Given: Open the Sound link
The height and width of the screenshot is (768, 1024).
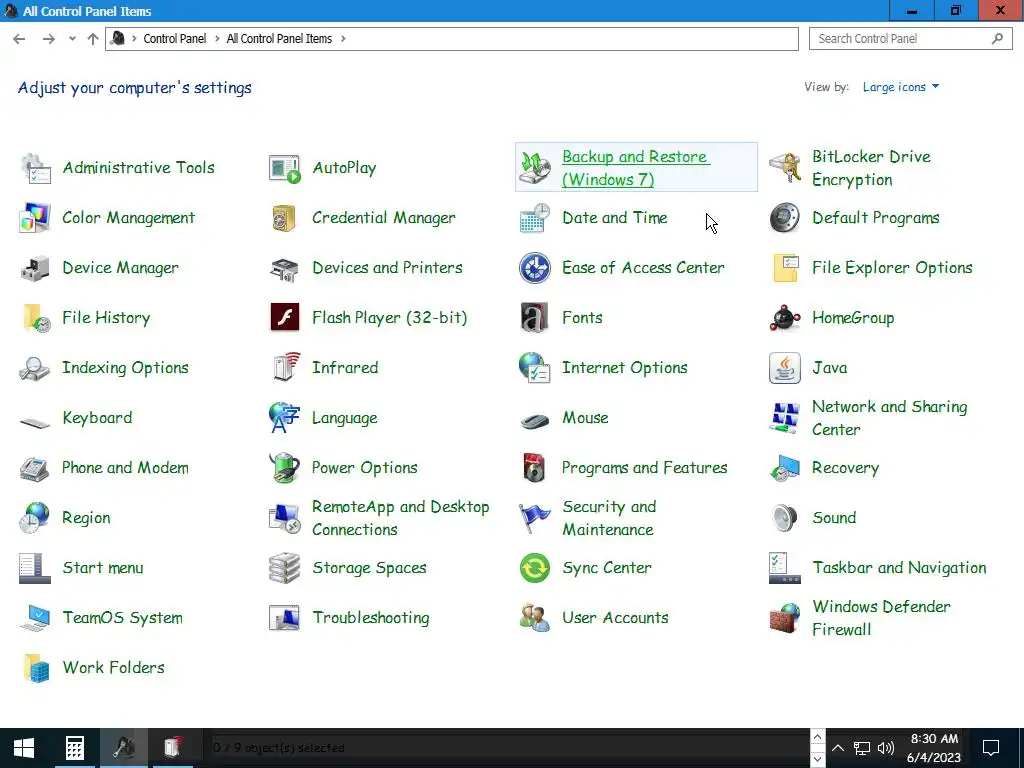Looking at the screenshot, I should click(834, 518).
